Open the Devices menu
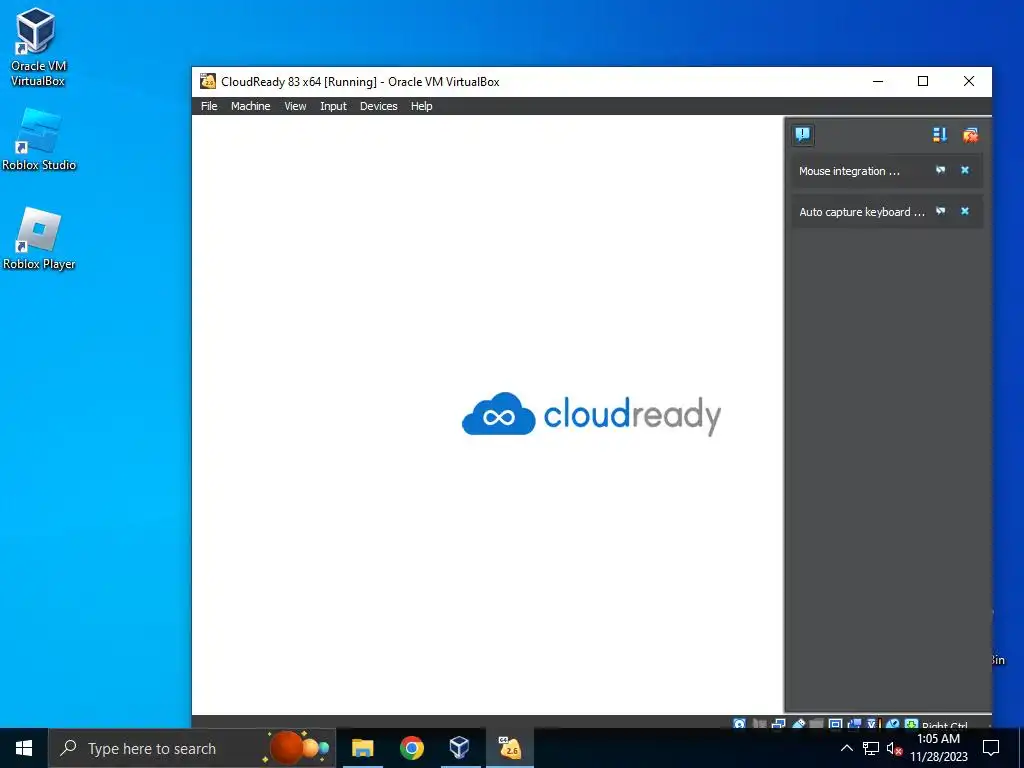 pyautogui.click(x=378, y=106)
